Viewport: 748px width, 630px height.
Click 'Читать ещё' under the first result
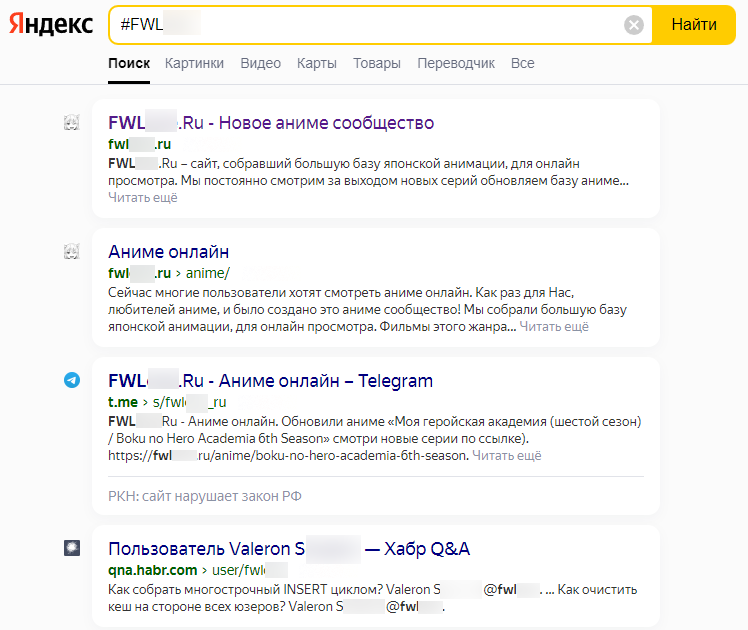click(143, 197)
